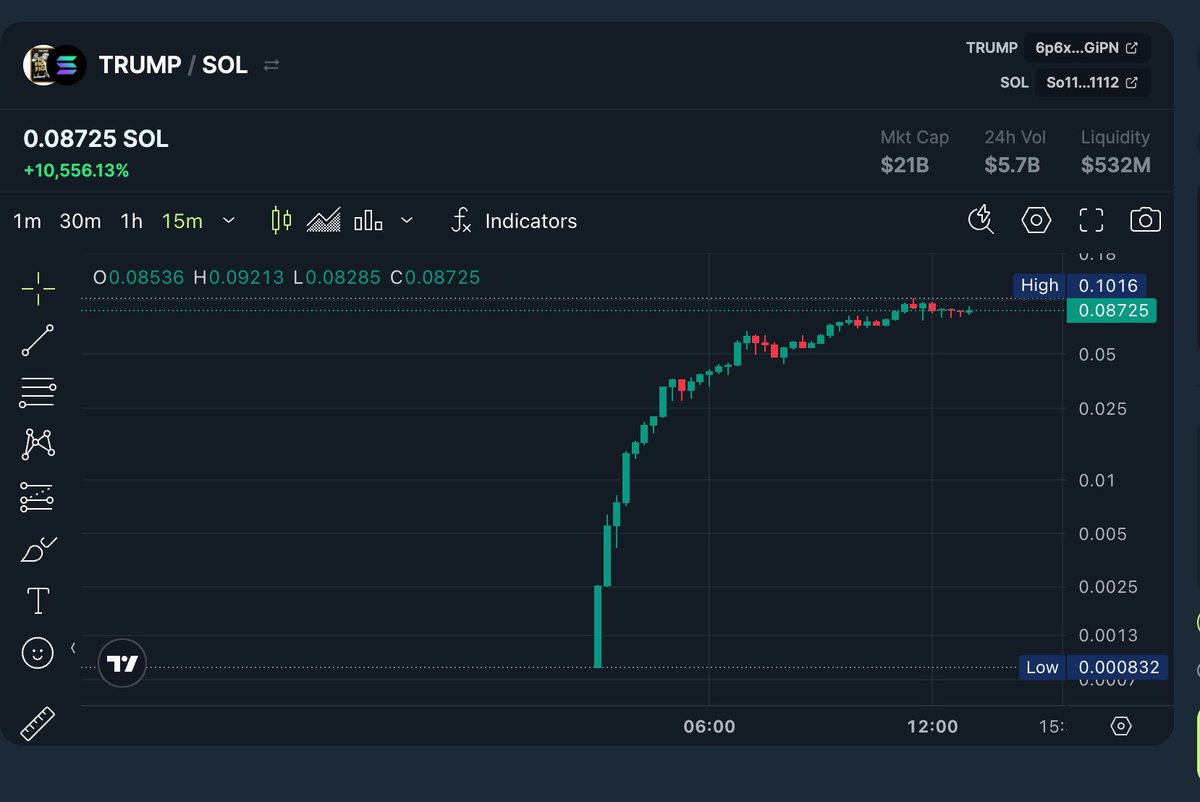The height and width of the screenshot is (802, 1200).
Task: Click the 0.0013 price axis label
Action: [1108, 636]
